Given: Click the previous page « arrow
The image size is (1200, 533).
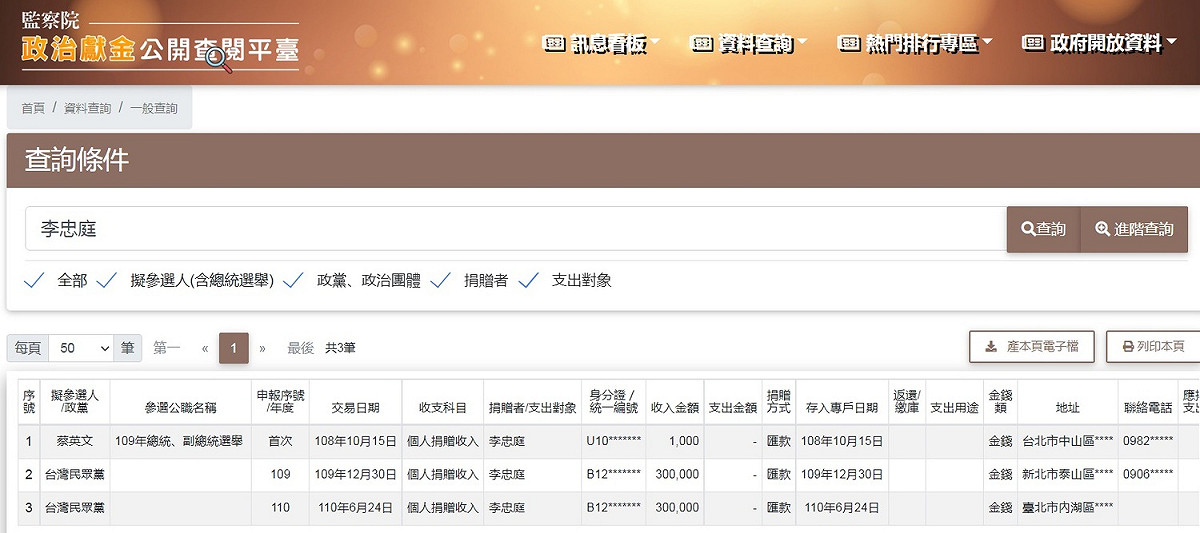Looking at the screenshot, I should (x=205, y=348).
